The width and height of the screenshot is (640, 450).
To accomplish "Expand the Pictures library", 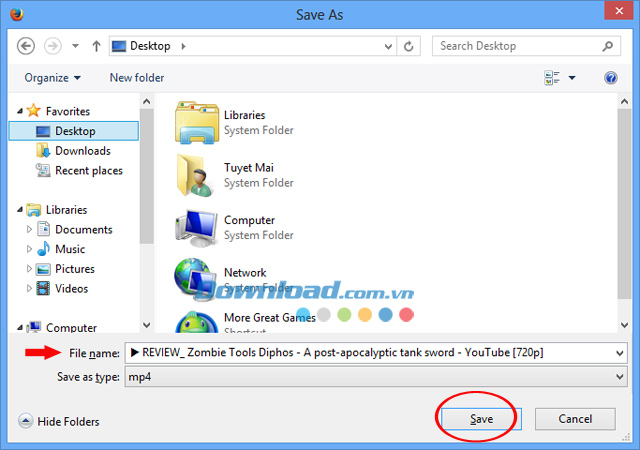I will point(29,269).
